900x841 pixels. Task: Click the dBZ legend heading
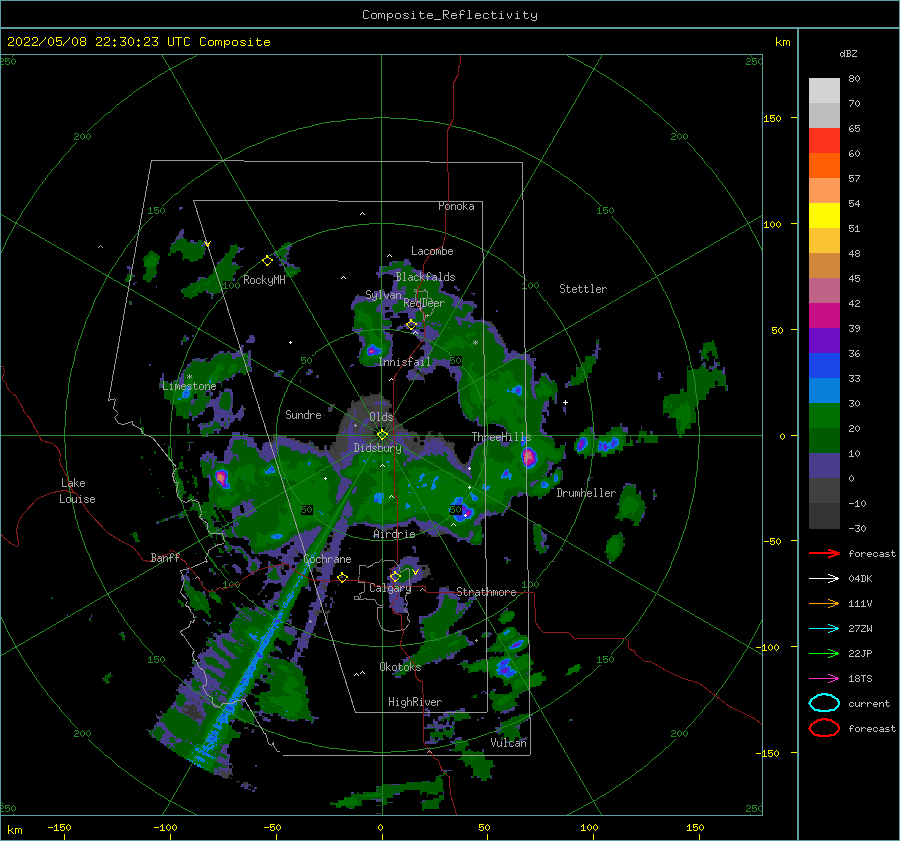848,53
